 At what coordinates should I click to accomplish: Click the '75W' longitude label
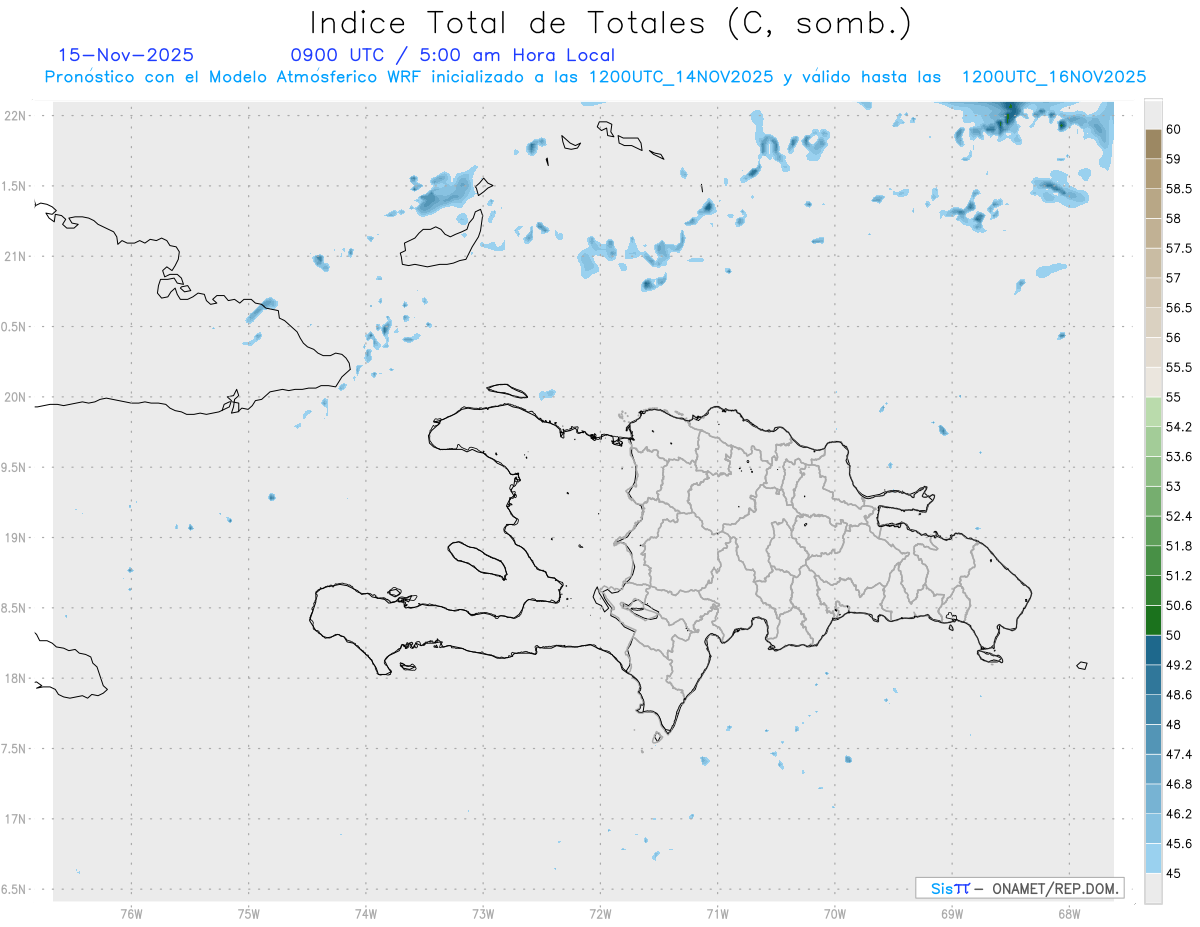coord(248,913)
